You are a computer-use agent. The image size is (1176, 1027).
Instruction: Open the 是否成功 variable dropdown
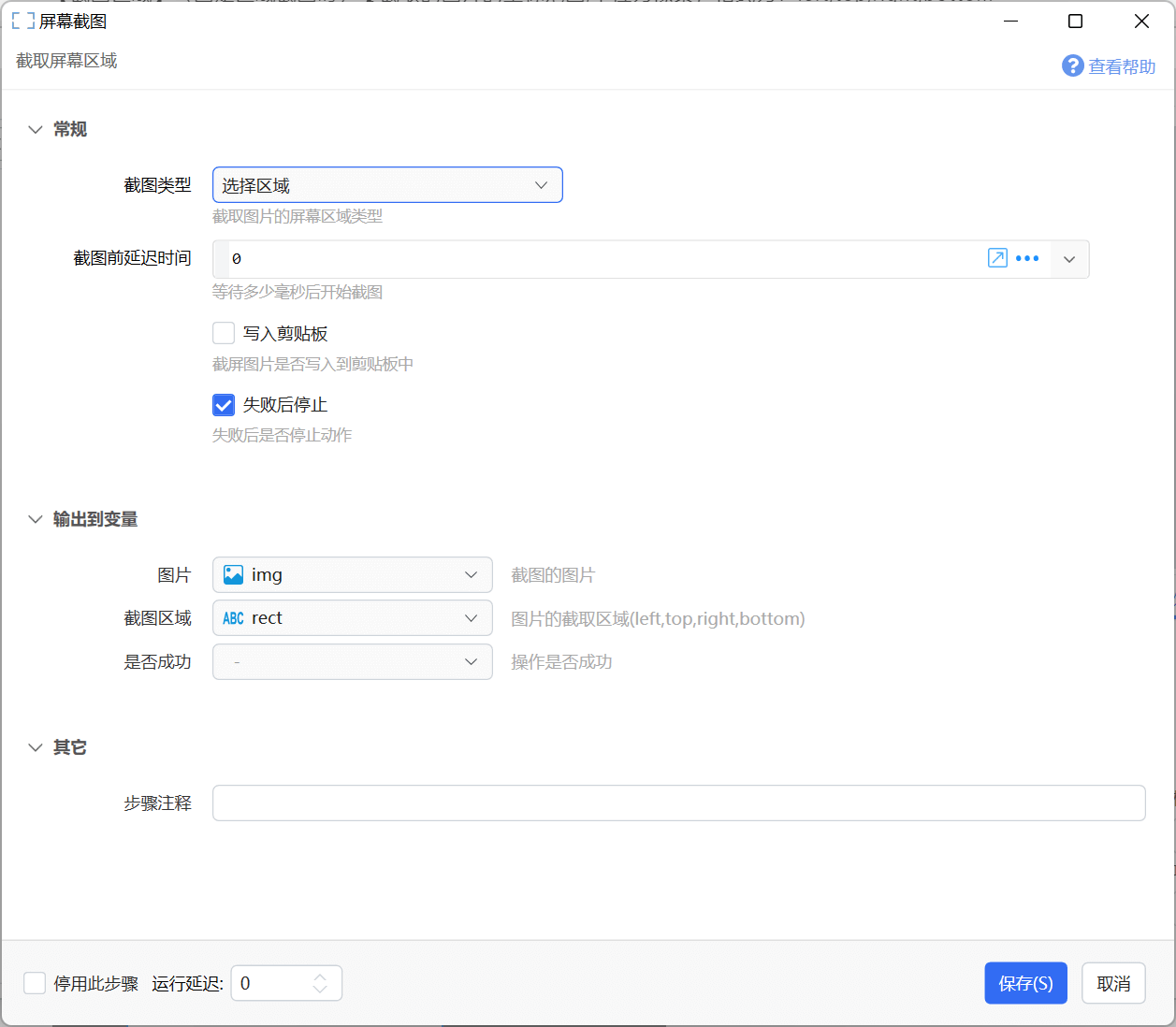353,661
